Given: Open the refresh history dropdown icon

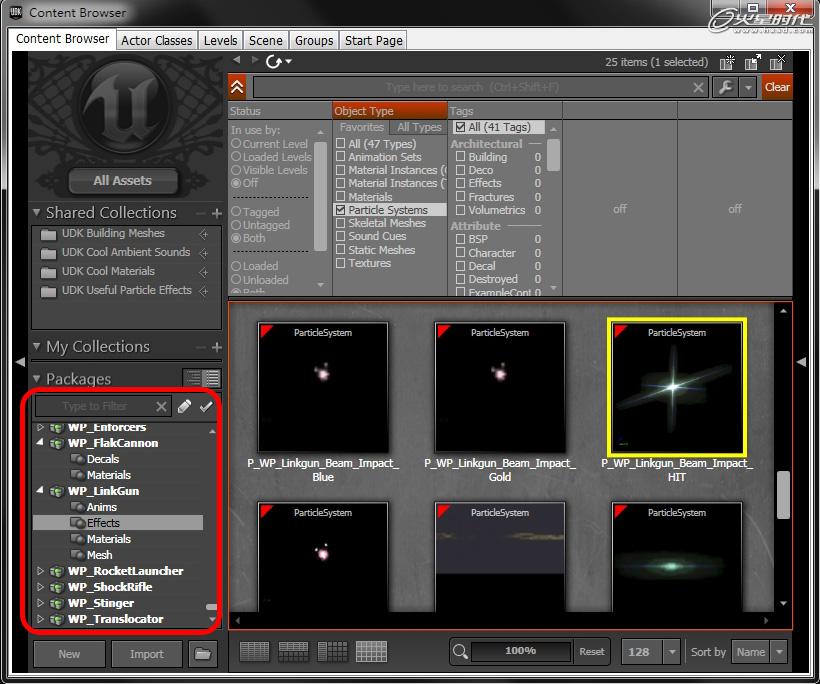Looking at the screenshot, I should click(x=289, y=62).
